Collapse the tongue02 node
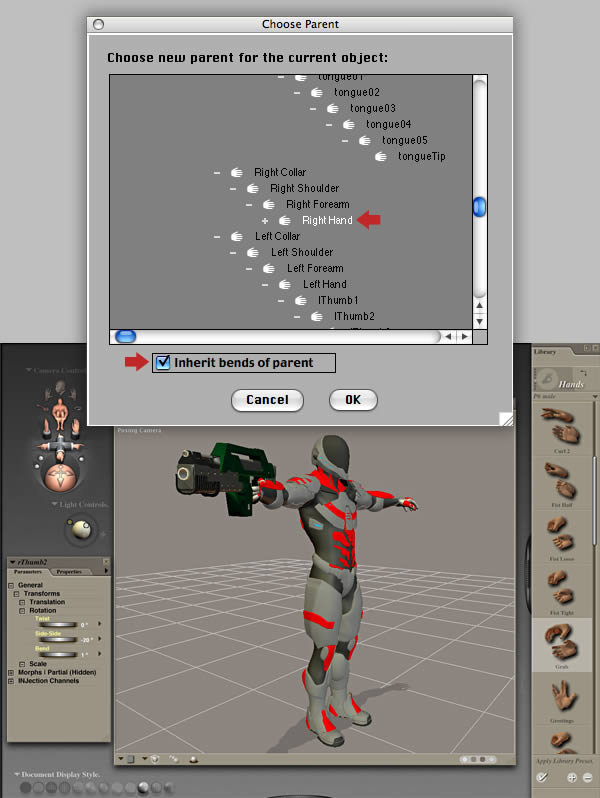 pos(297,93)
